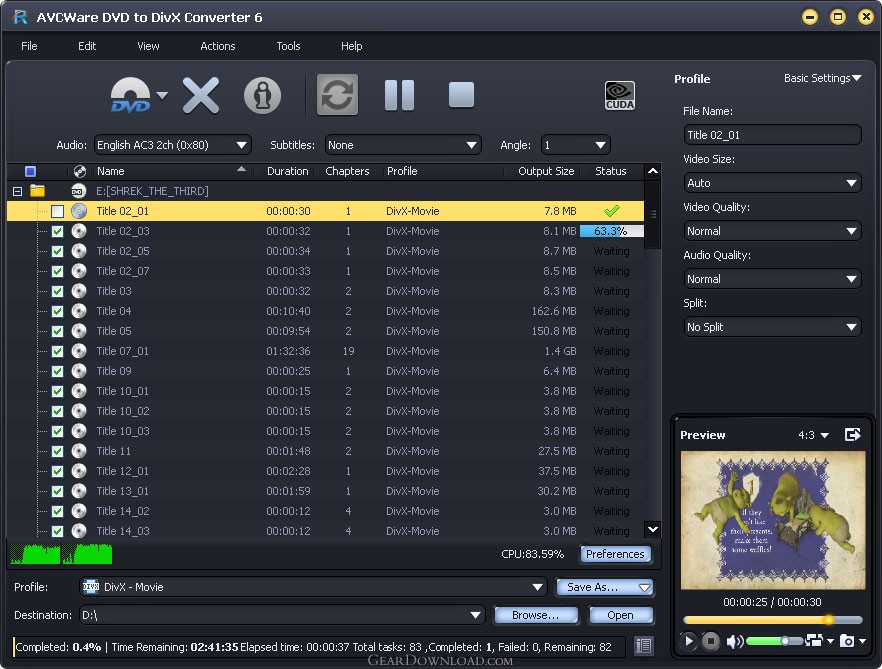The width and height of the screenshot is (882, 669).
Task: Toggle the check-all box in list header
Action: coord(30,171)
